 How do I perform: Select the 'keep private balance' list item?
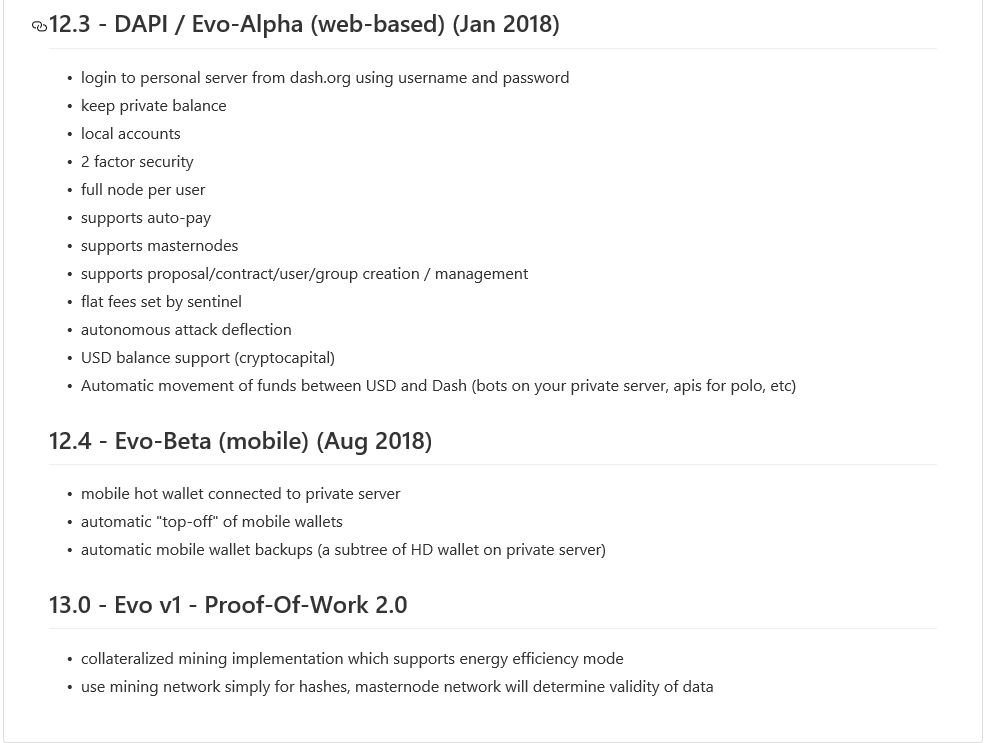tap(154, 106)
